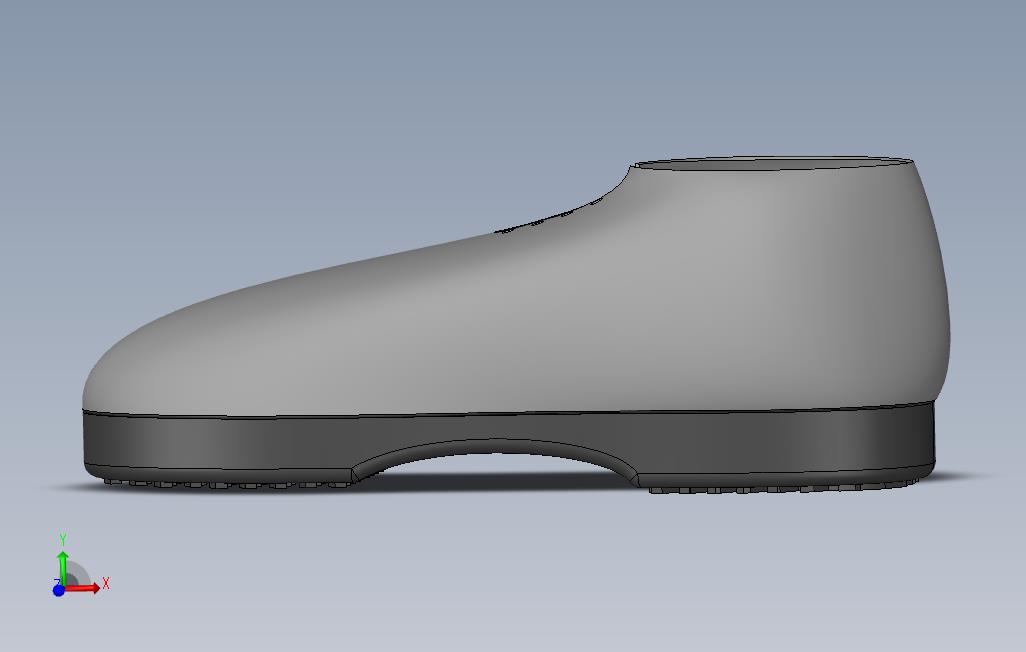Click the green Y axis arrow of the triad
This screenshot has height=652, width=1026.
click(63, 568)
